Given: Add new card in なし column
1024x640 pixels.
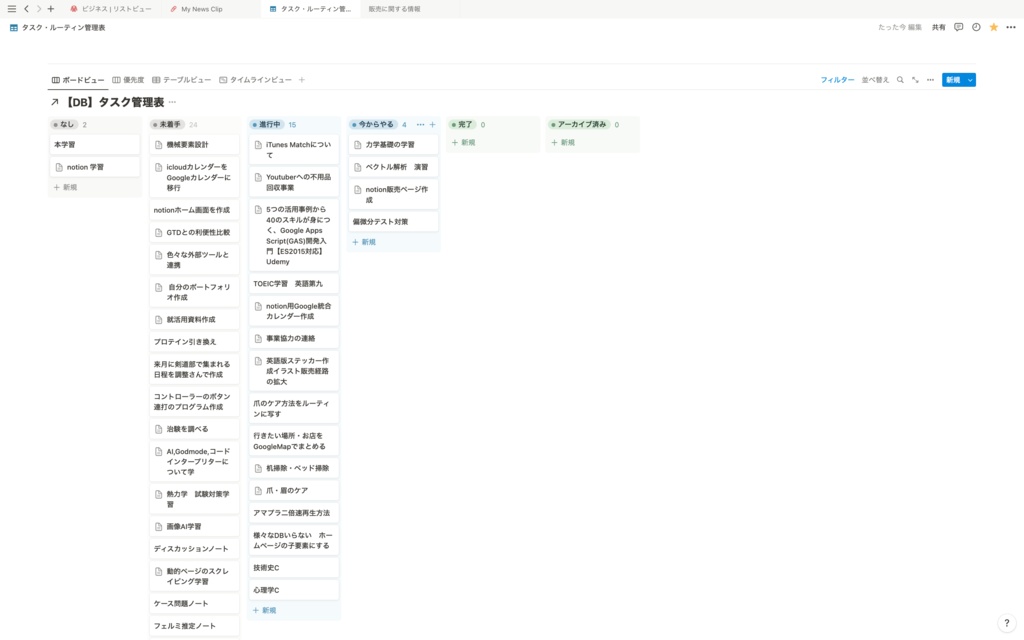Looking at the screenshot, I should pos(65,187).
